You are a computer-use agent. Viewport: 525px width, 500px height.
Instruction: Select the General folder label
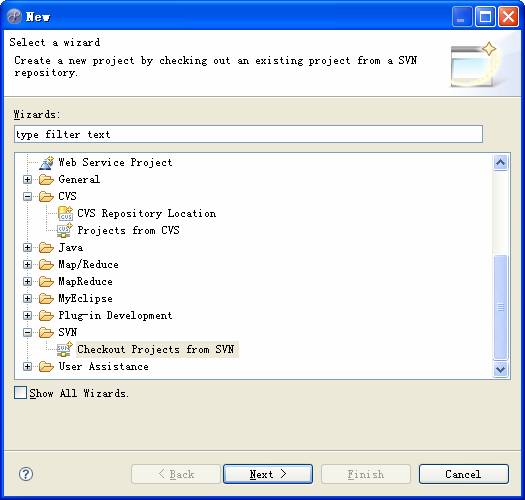[79, 180]
